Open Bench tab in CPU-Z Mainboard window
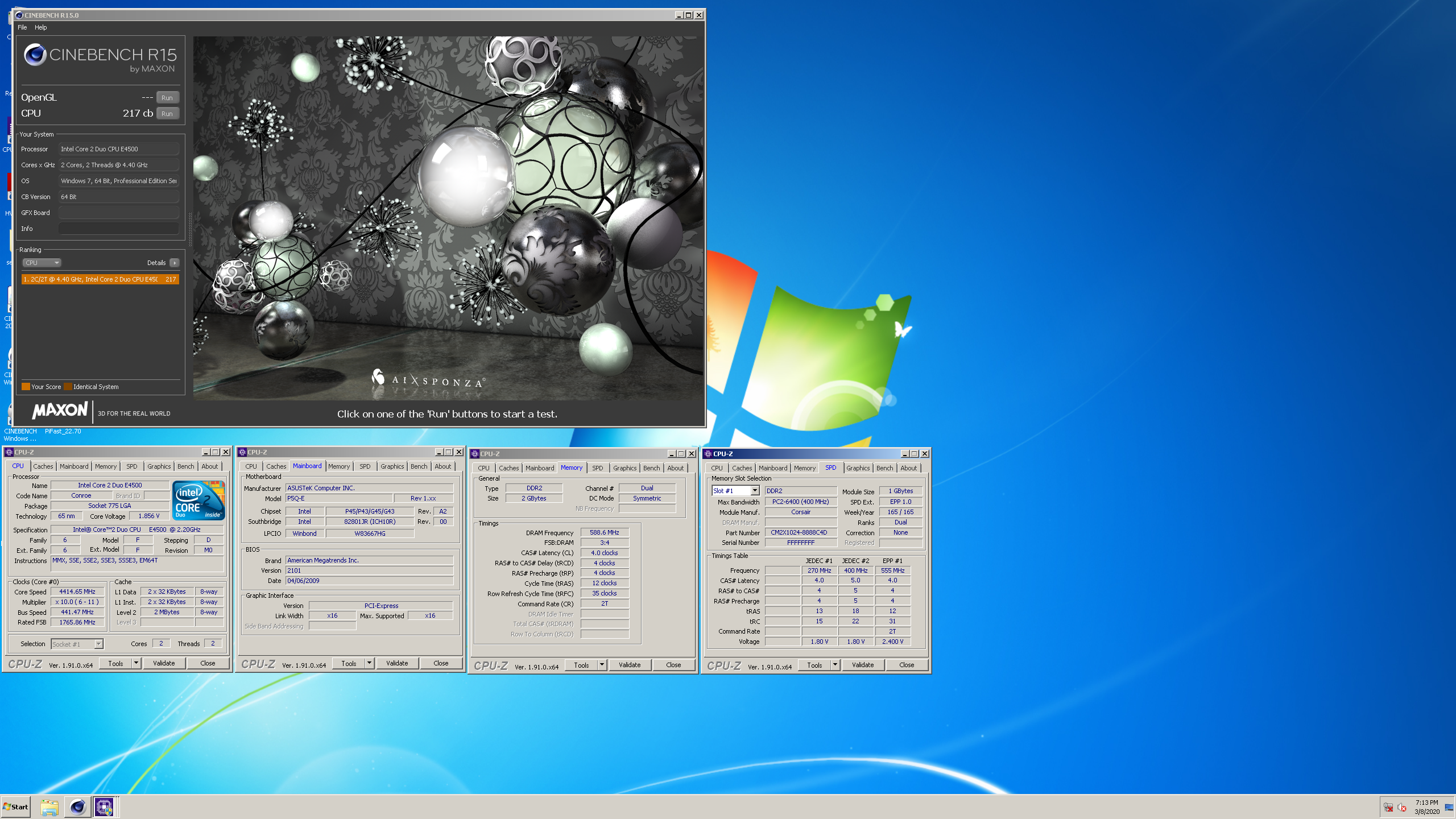Viewport: 1456px width, 819px height. (419, 466)
